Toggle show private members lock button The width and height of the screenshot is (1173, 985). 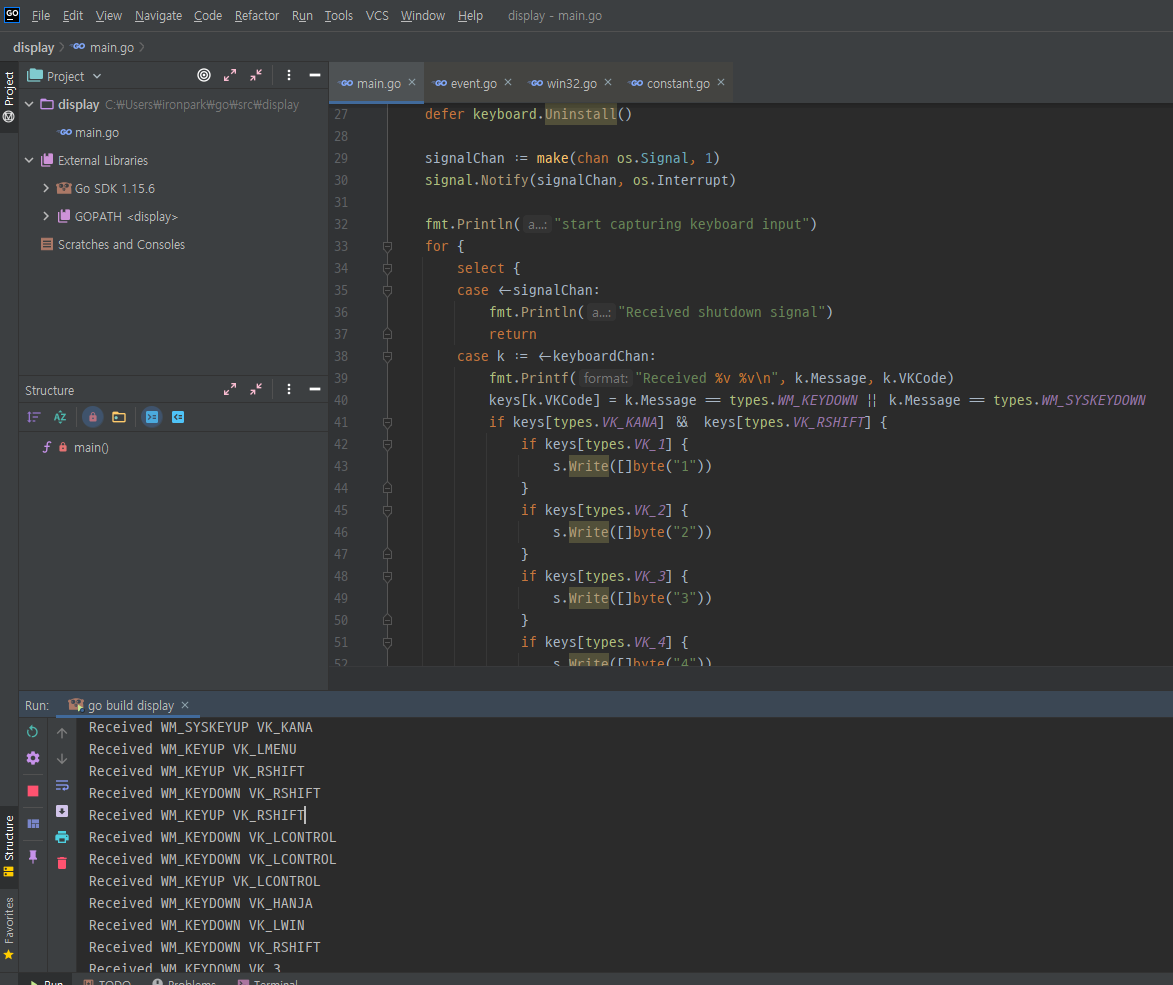tap(93, 417)
